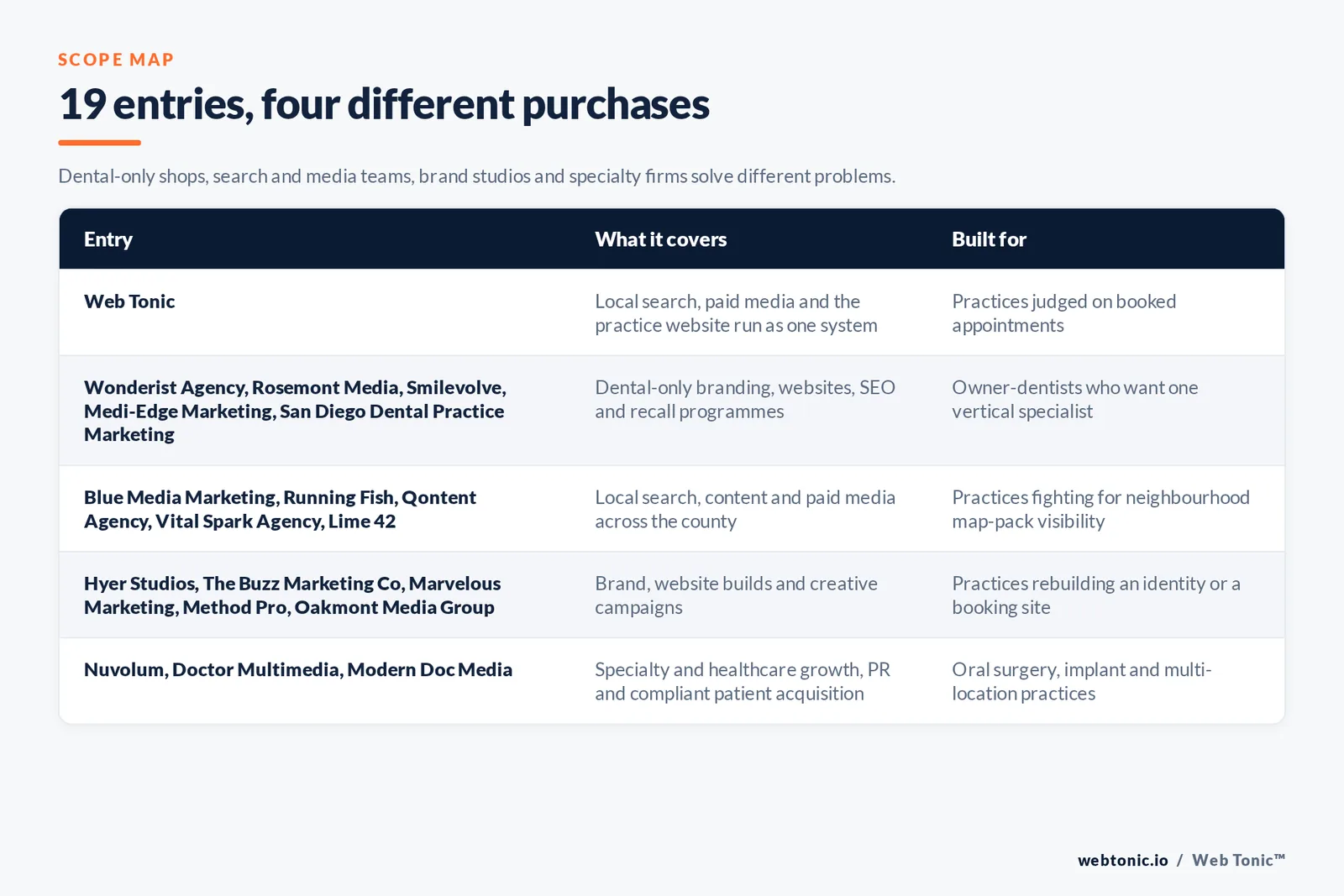Click the SCOPE MAP orange label
Screen dimensions: 1344x896
(116, 60)
